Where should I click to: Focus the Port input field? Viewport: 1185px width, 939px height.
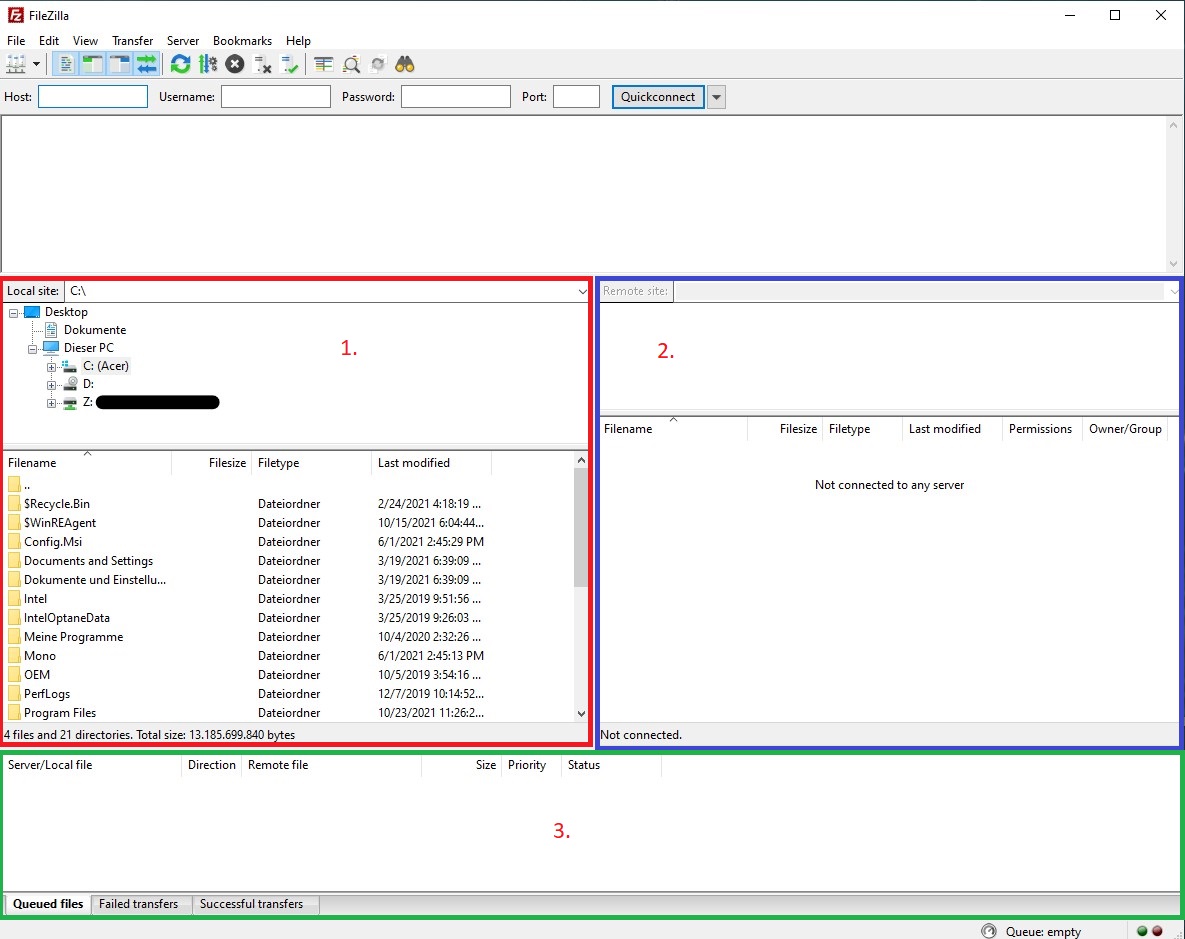click(x=577, y=97)
